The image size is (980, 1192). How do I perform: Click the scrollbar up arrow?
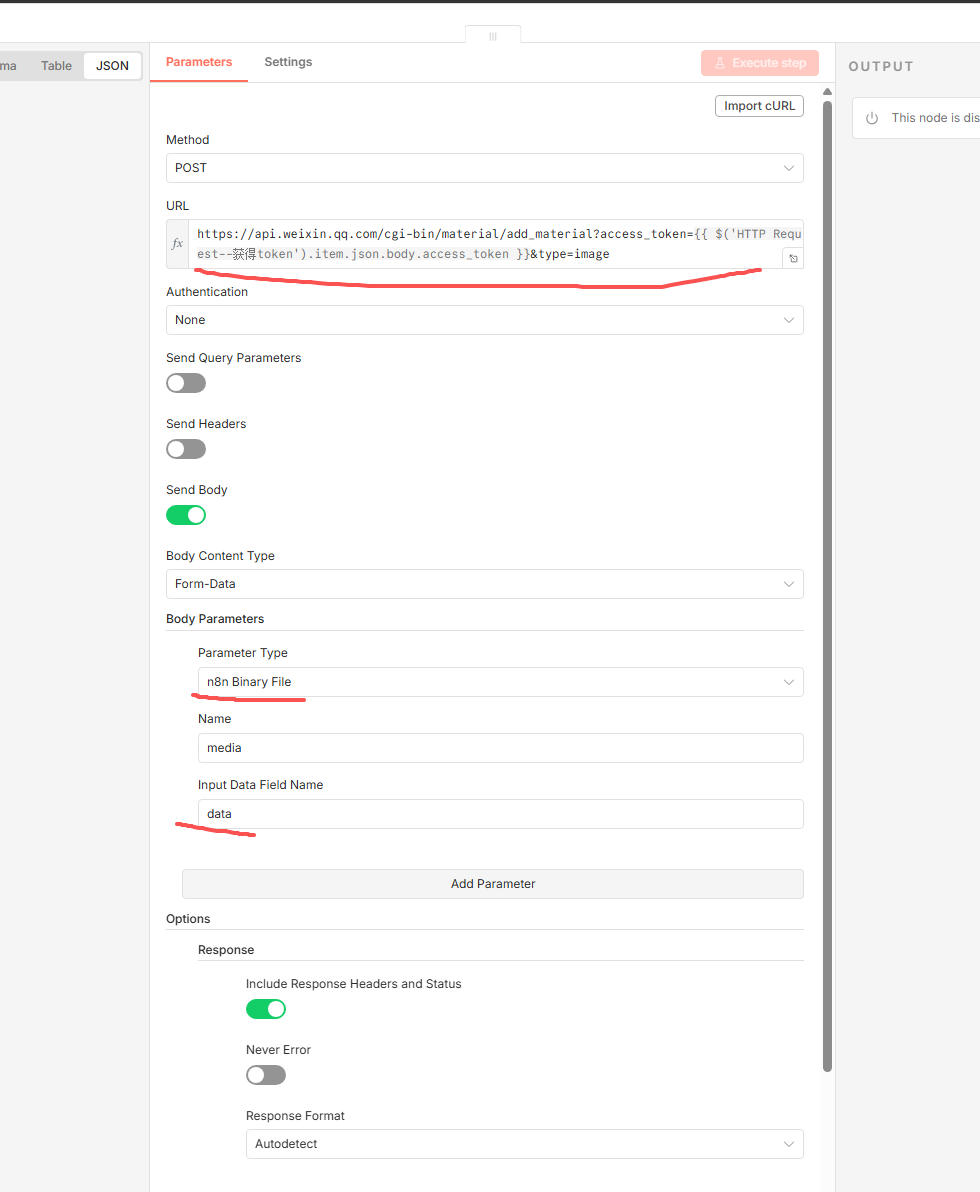[x=827, y=92]
